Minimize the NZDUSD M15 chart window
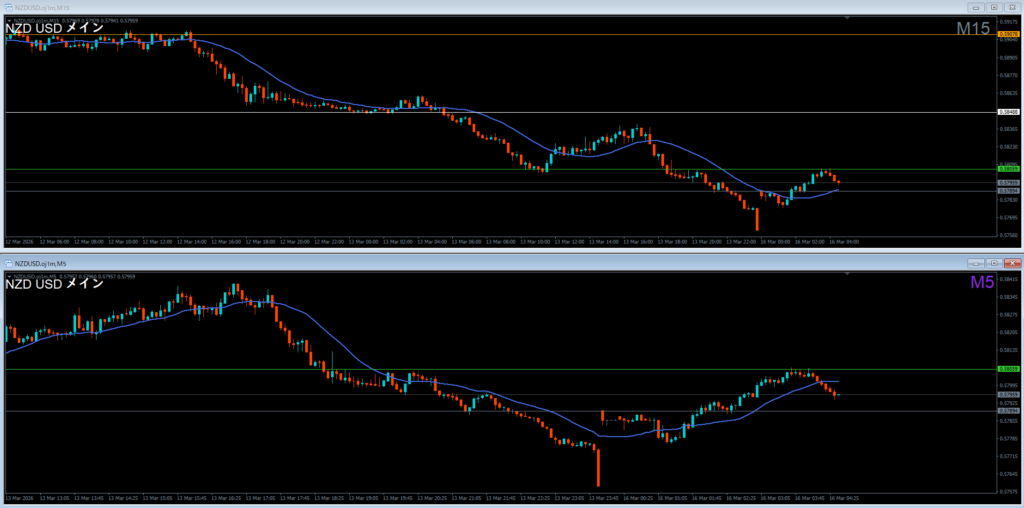The image size is (1024, 508). pyautogui.click(x=977, y=7)
